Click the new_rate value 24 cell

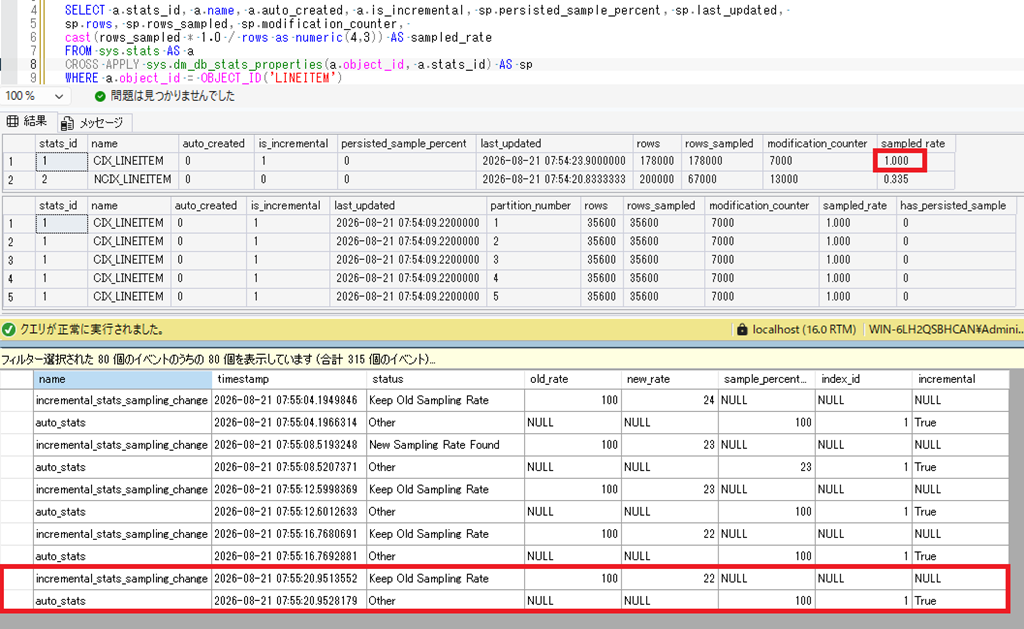click(x=670, y=400)
